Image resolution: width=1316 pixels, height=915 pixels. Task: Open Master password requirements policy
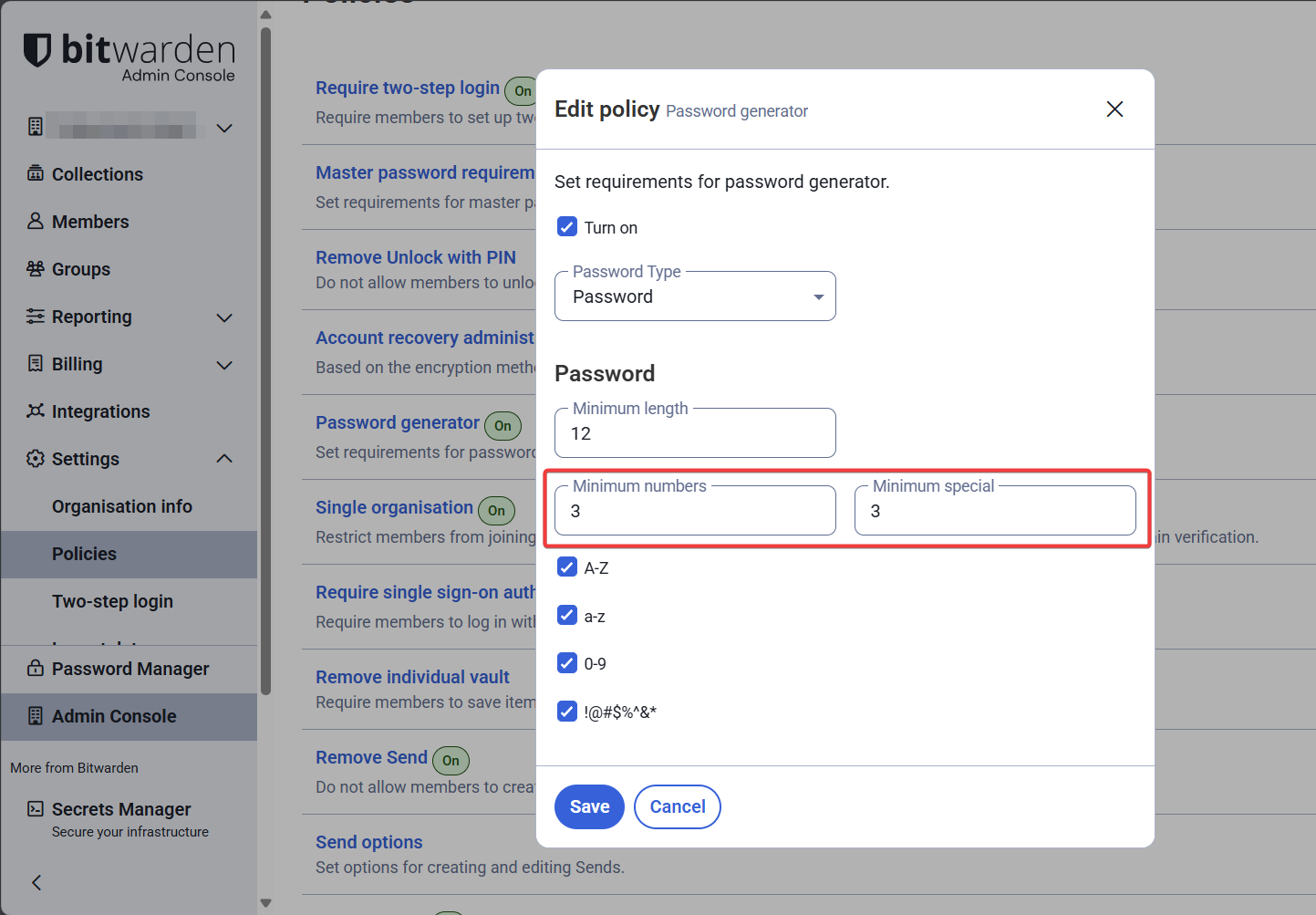425,172
